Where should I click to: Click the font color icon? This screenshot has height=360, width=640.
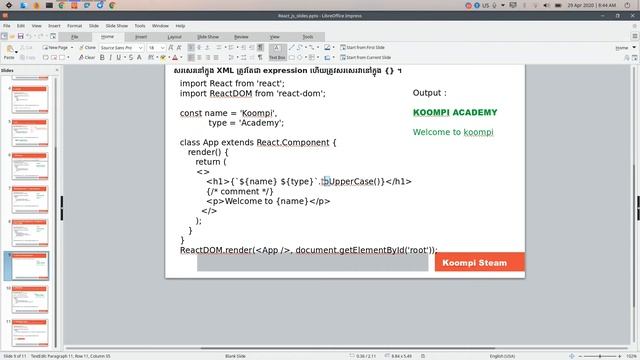[x=175, y=58]
